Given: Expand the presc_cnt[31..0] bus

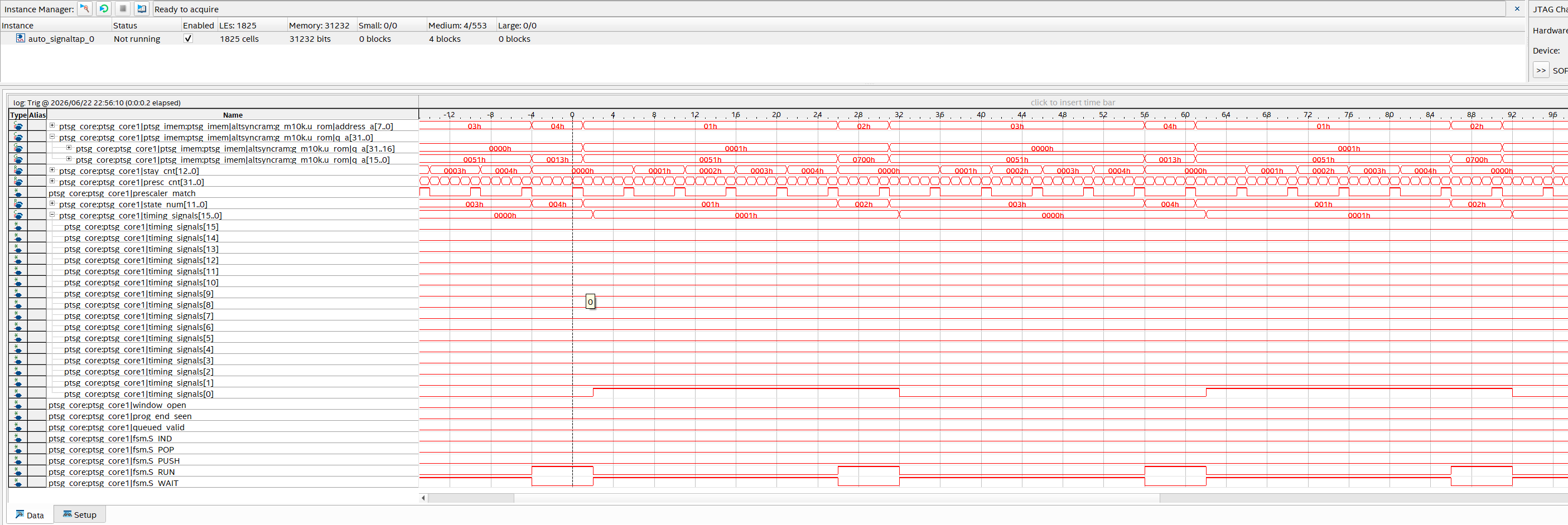Looking at the screenshot, I should 52,181.
